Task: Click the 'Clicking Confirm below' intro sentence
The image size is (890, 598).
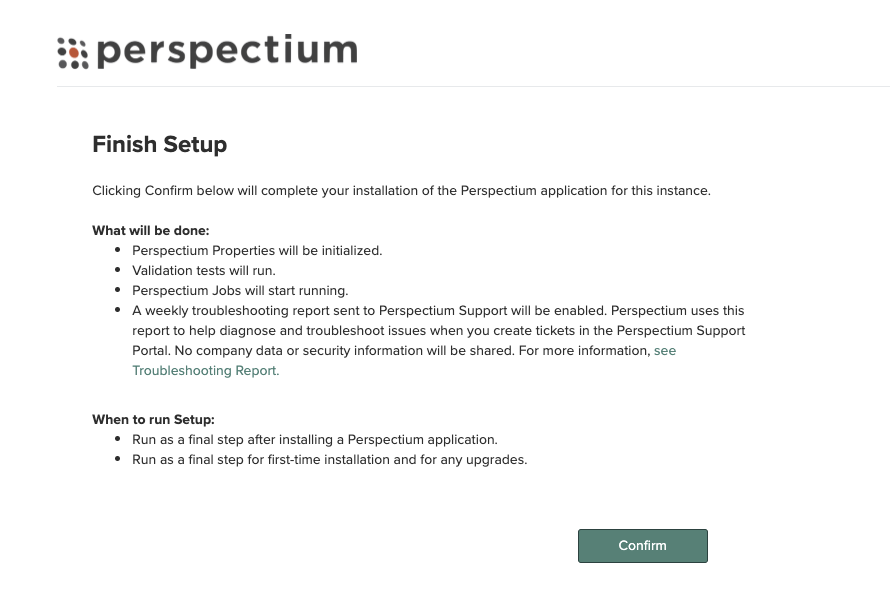Action: tap(401, 191)
